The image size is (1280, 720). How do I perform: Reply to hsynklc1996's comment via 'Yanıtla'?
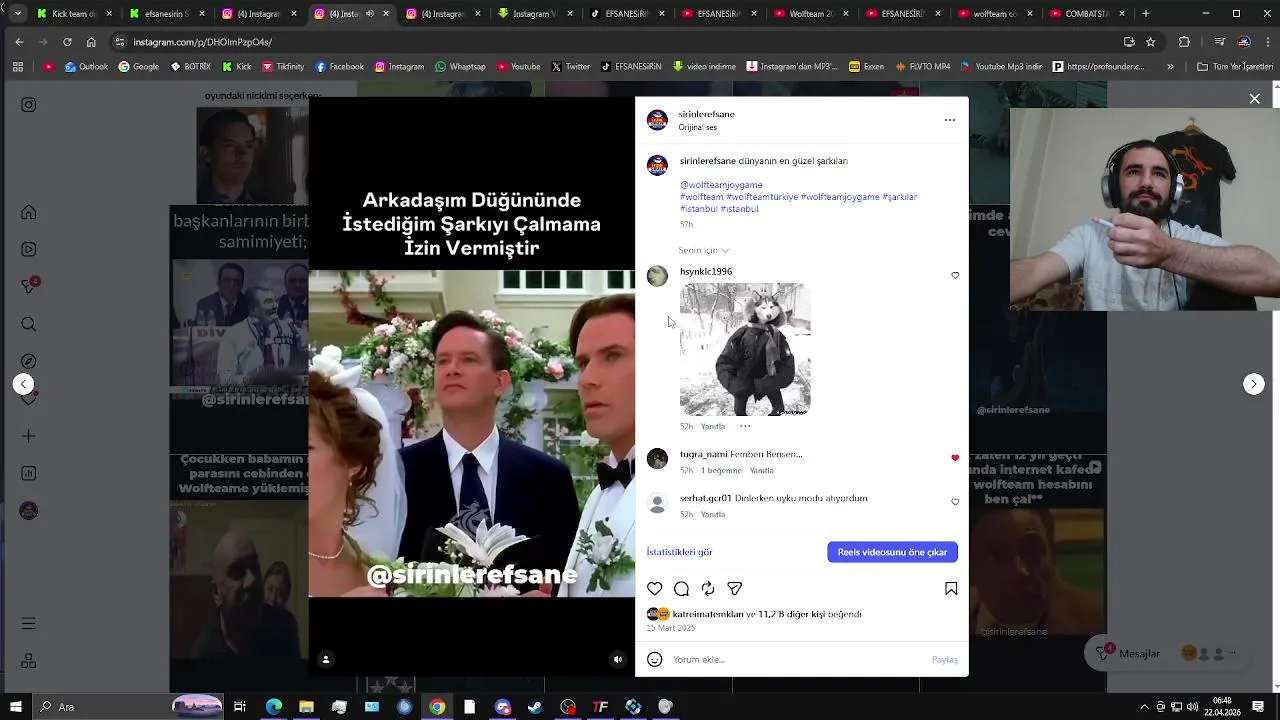(x=713, y=427)
